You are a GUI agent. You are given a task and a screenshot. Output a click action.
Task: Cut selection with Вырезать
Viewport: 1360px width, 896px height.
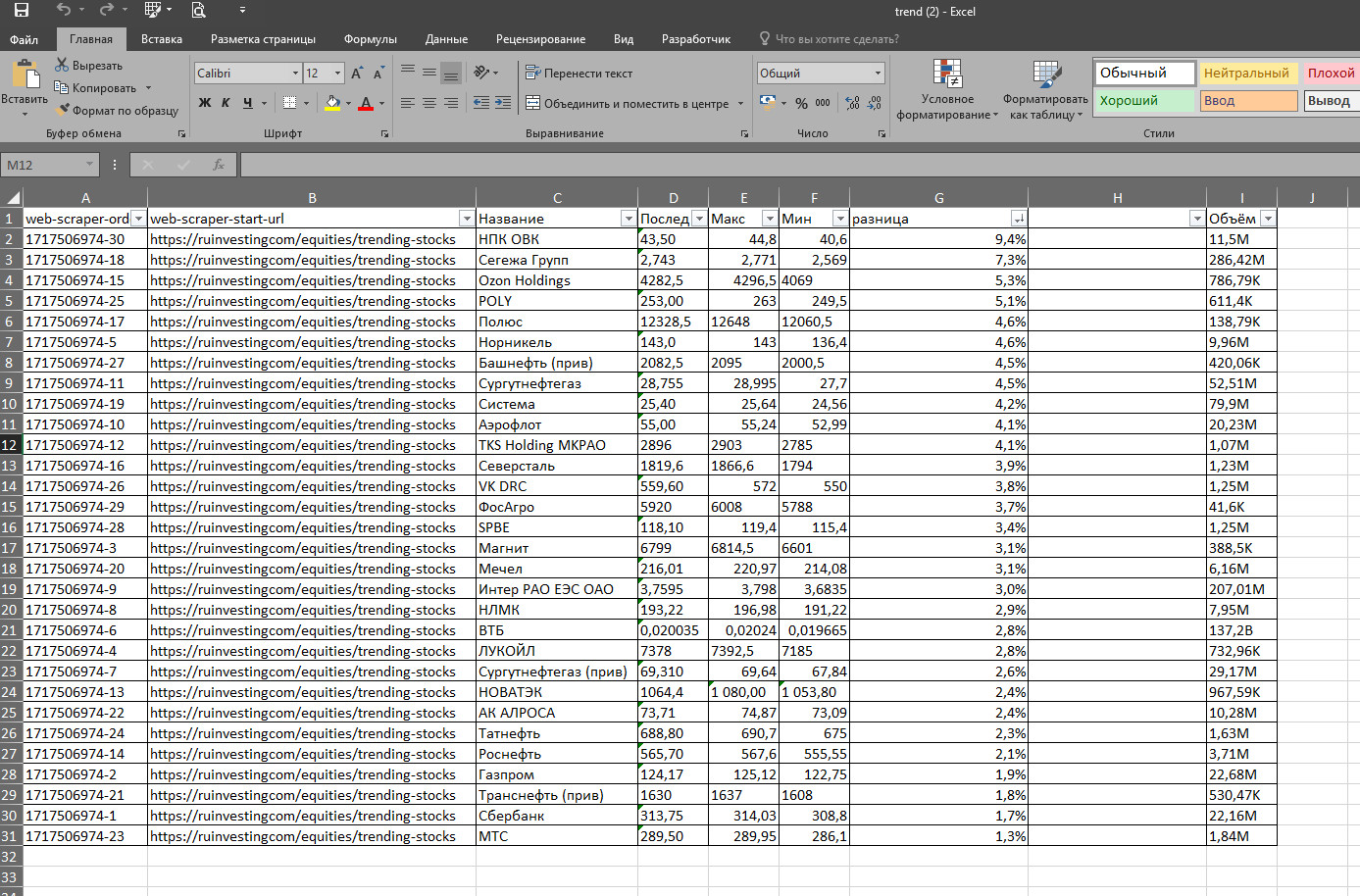pos(88,66)
